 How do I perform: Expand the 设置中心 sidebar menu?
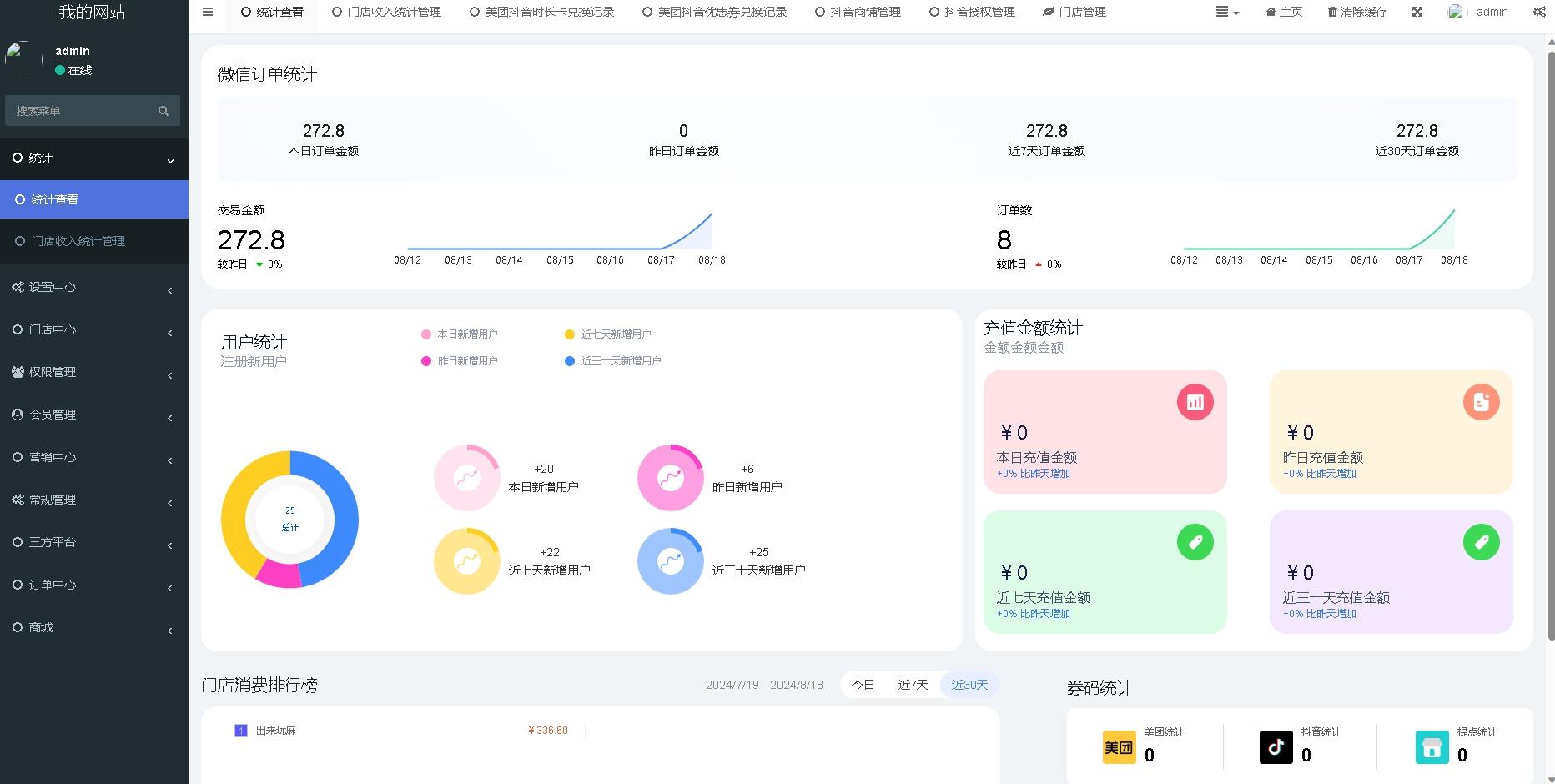(93, 287)
